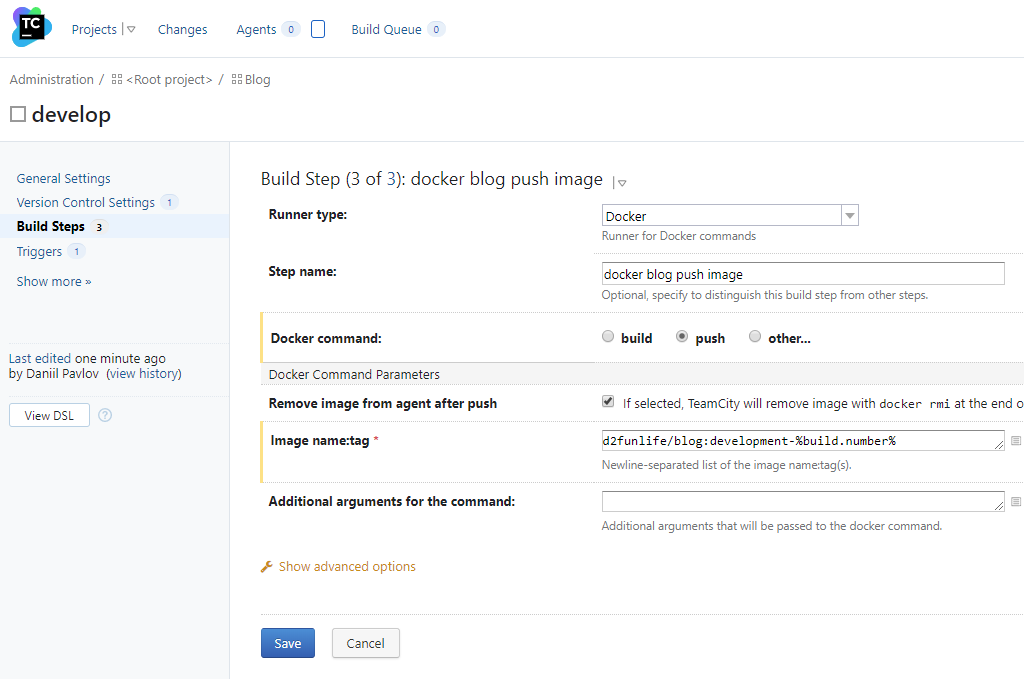Click inside the Step name input field
Image resolution: width=1024 pixels, height=679 pixels.
[800, 273]
